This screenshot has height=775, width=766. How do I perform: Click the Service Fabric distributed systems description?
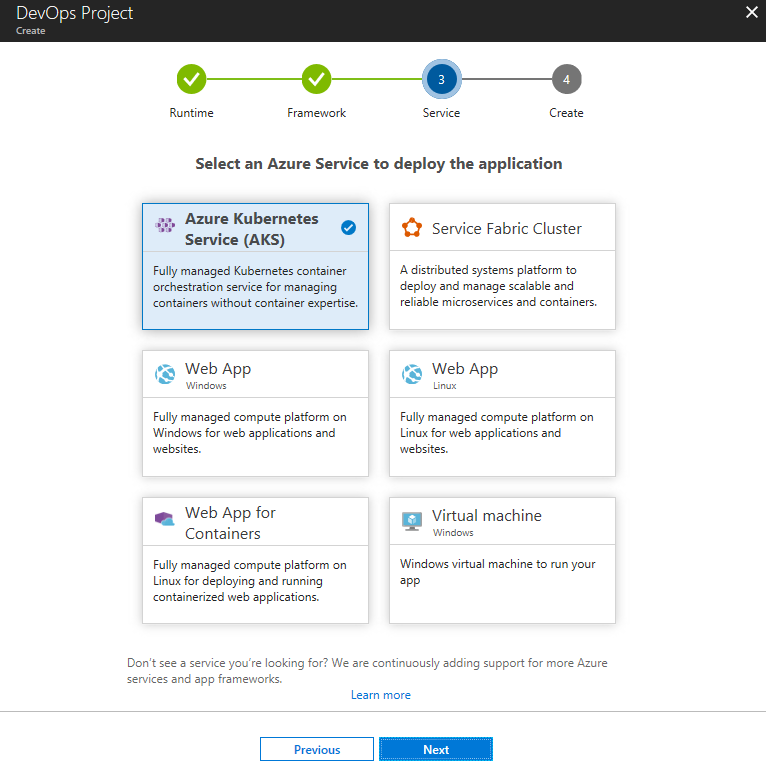(x=498, y=286)
